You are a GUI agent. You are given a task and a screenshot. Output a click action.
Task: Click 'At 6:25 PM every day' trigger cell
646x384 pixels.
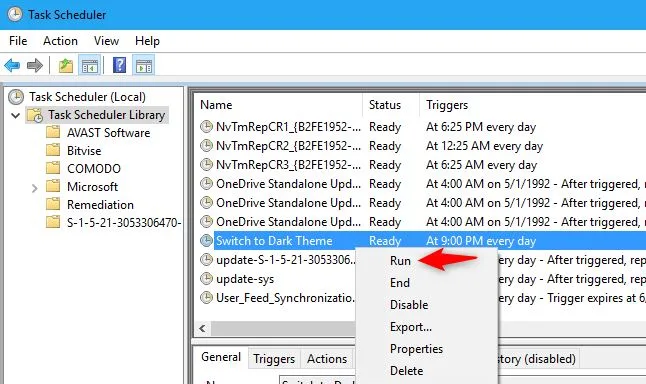481,127
